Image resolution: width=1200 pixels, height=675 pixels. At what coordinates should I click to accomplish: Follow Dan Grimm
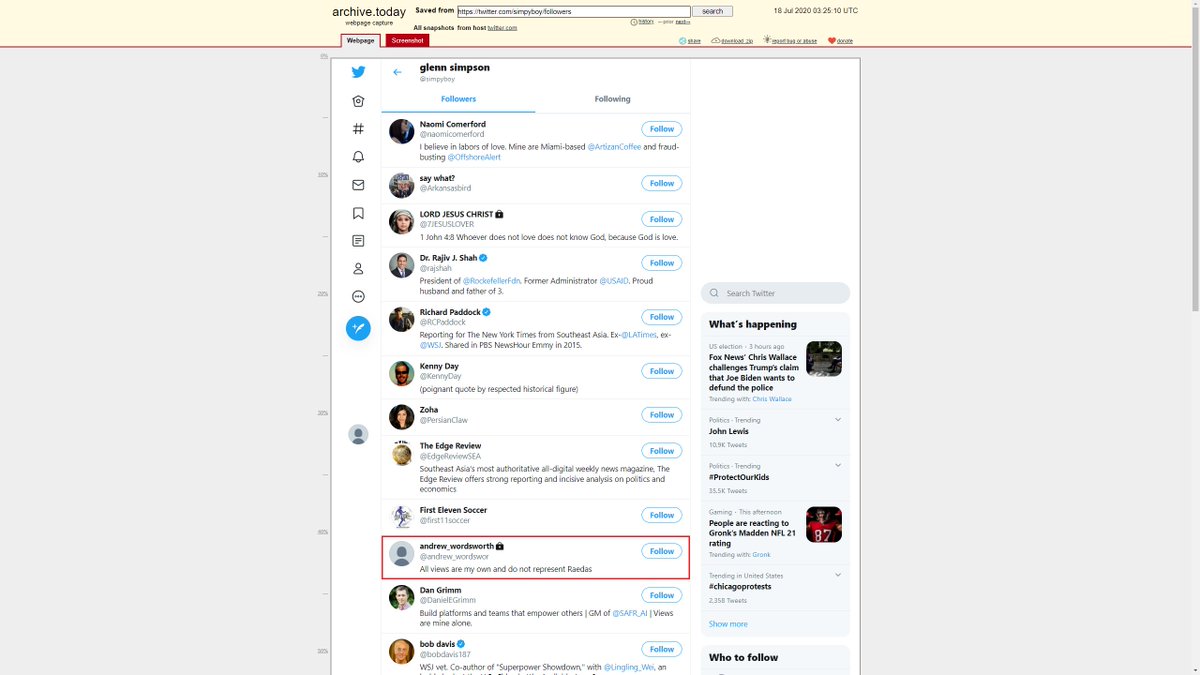tap(662, 595)
